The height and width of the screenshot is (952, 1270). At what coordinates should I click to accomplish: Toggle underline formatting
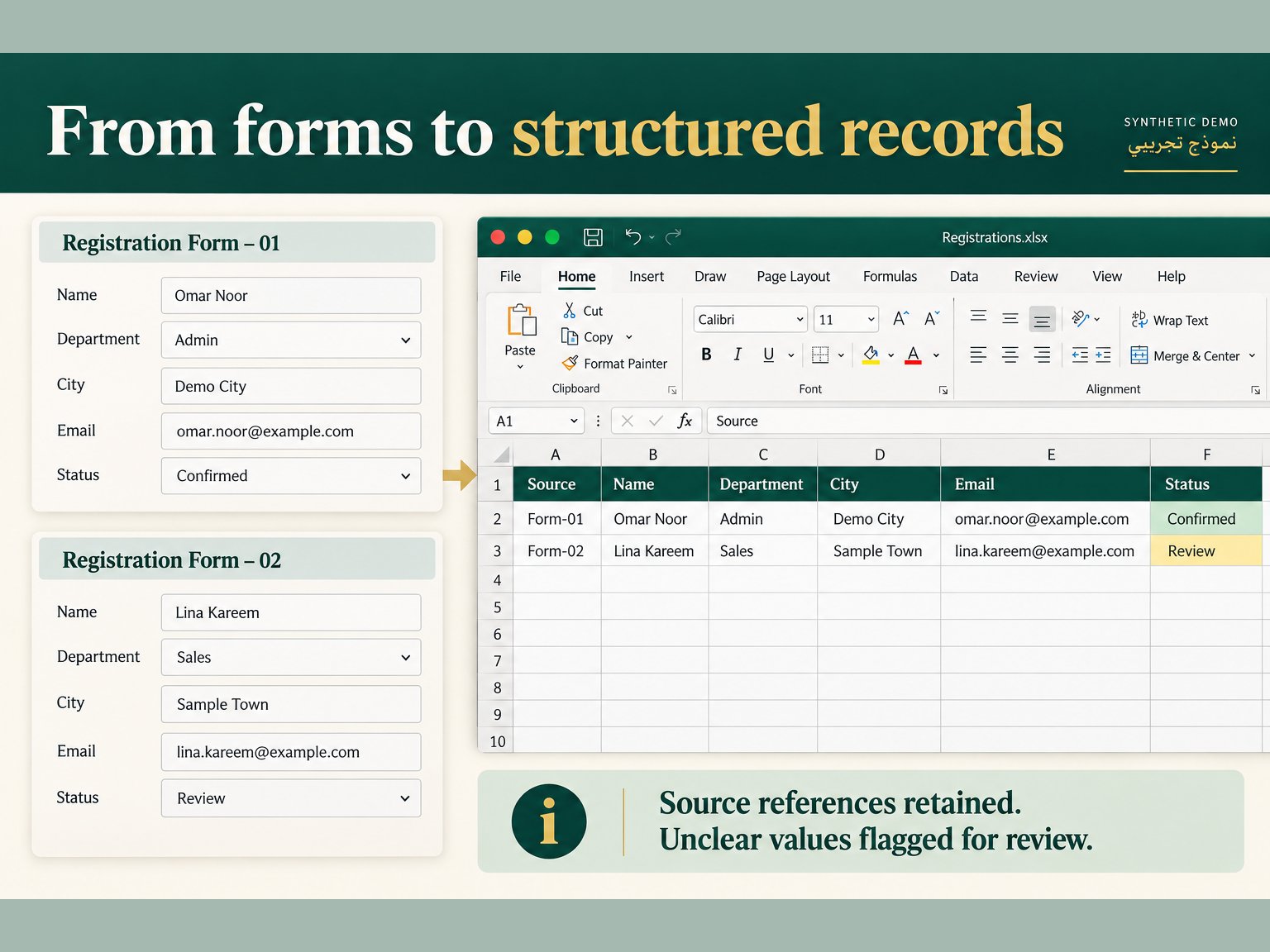768,355
